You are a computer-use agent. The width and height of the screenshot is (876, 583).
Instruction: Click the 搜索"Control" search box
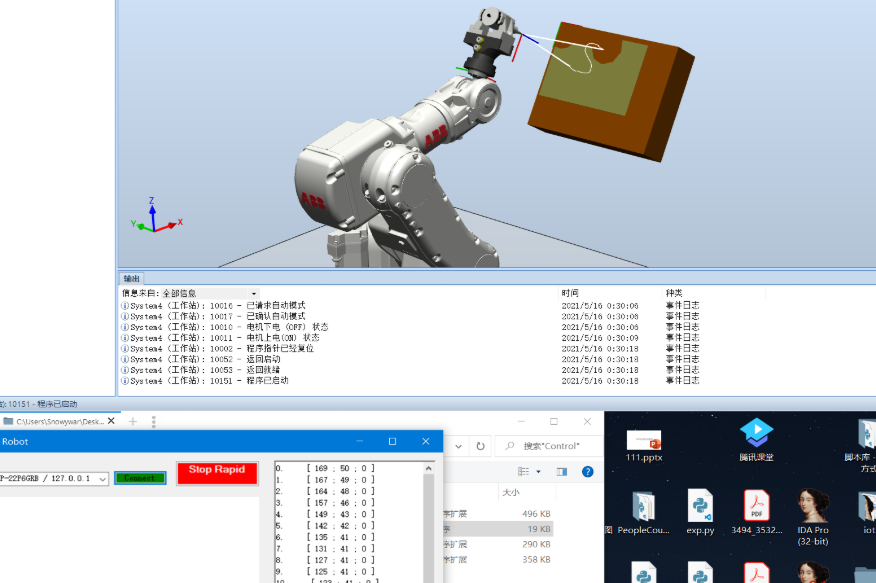(x=550, y=446)
